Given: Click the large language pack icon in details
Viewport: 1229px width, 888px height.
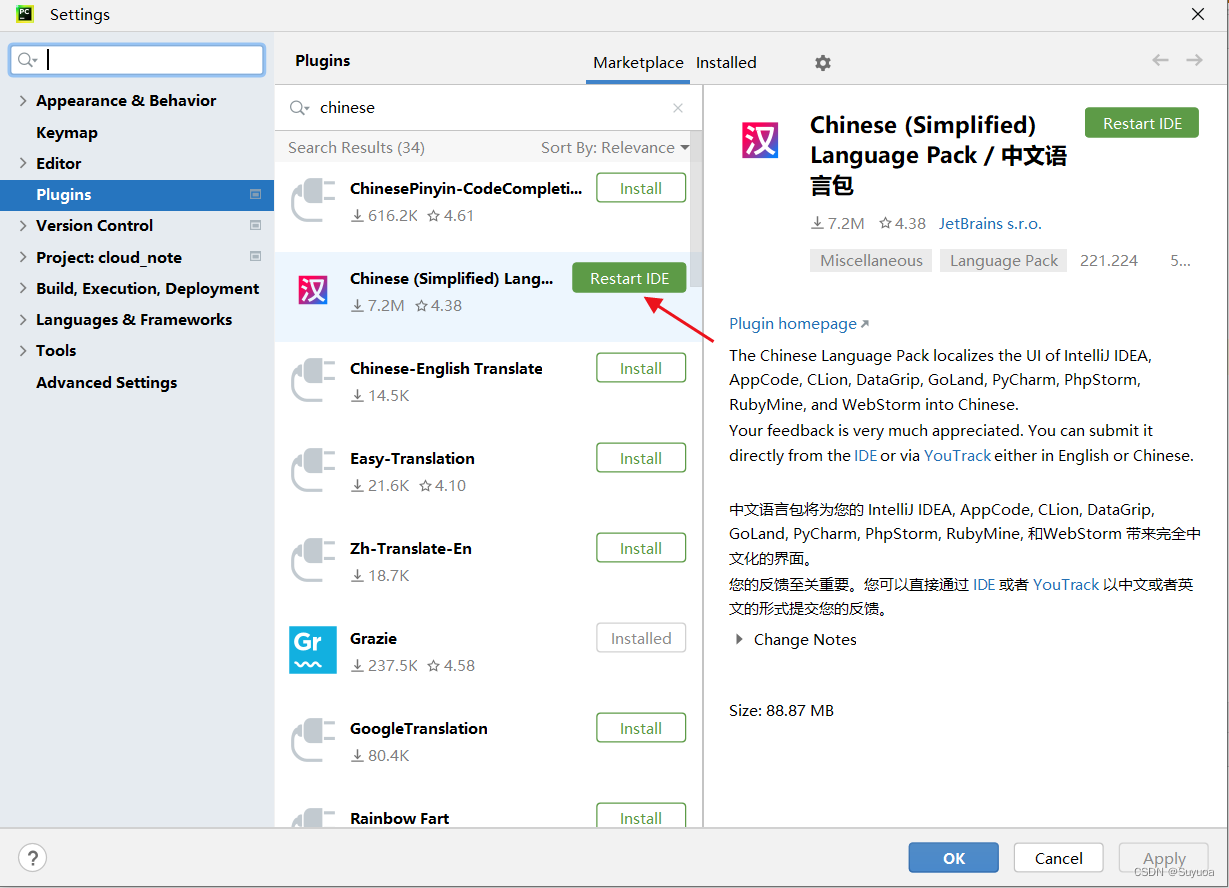Looking at the screenshot, I should pos(761,140).
